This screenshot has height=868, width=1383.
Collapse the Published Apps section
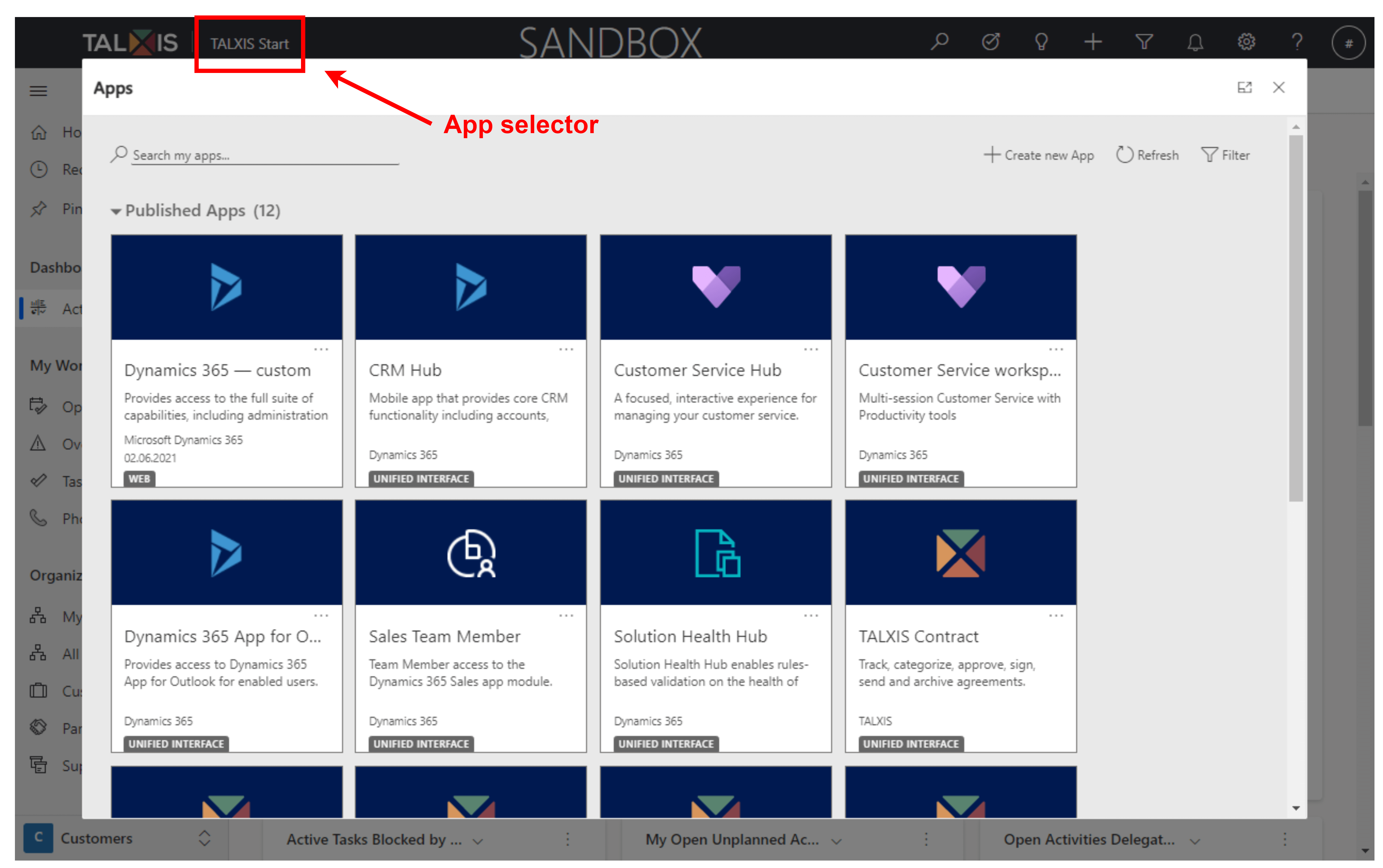(116, 211)
